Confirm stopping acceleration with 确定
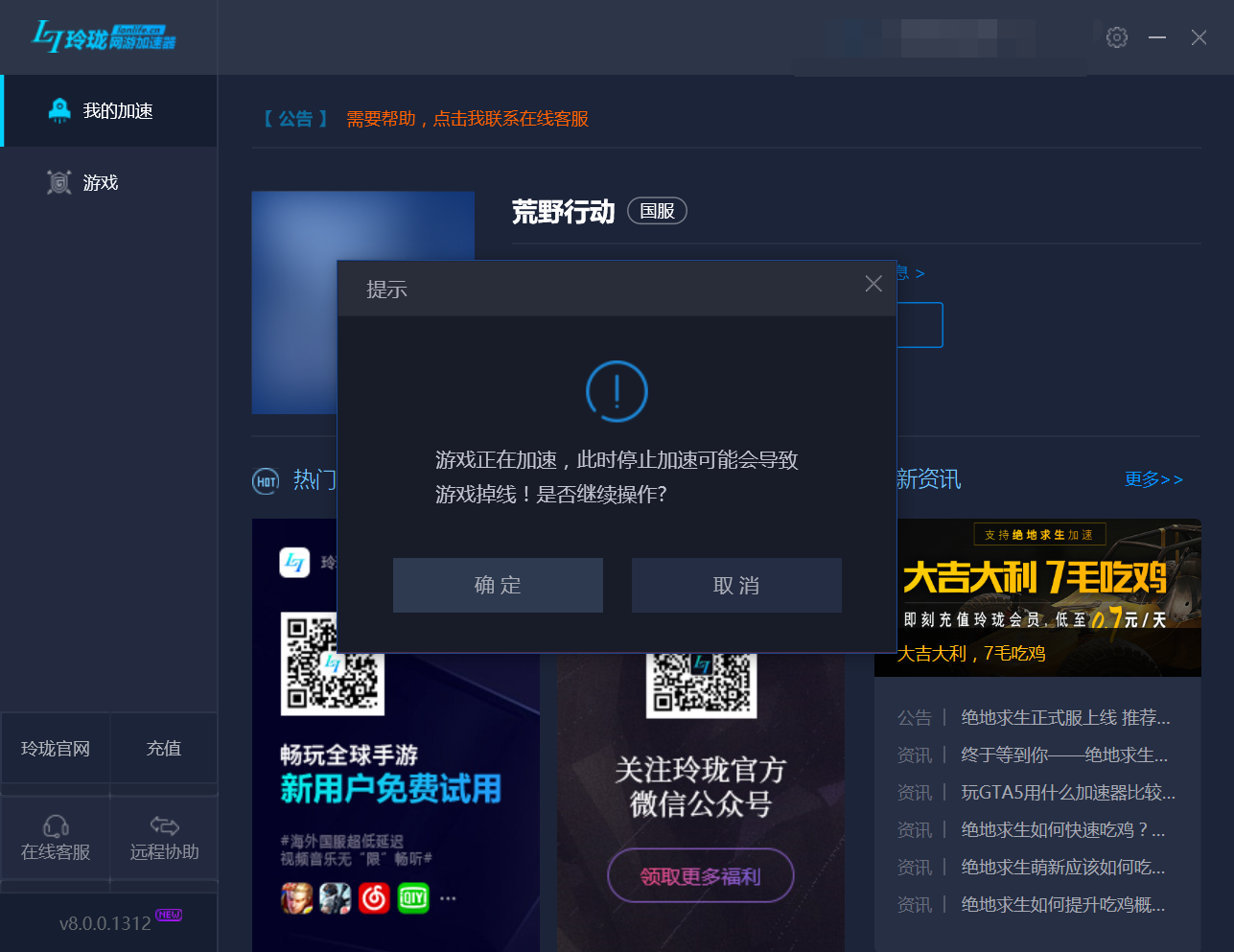The height and width of the screenshot is (952, 1234). pos(498,585)
